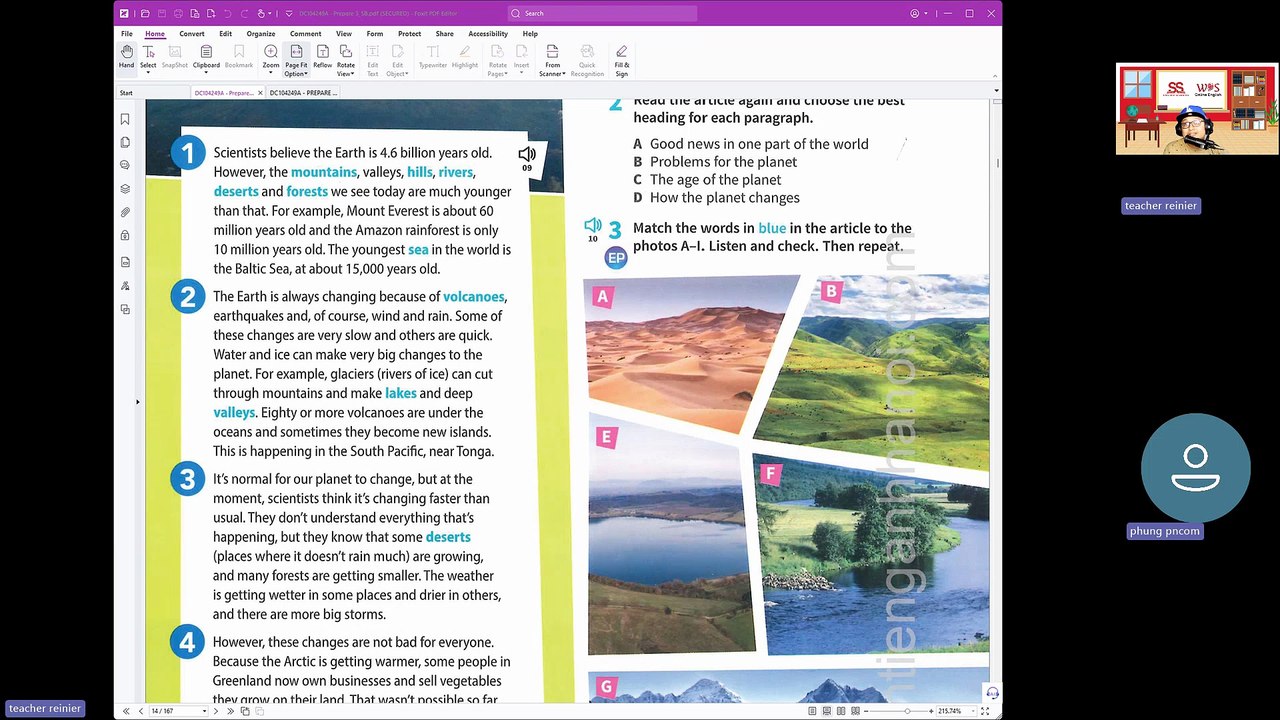Click teacher reinier webcam thumbnail
Viewport: 1280px width, 720px height.
pos(1197,109)
